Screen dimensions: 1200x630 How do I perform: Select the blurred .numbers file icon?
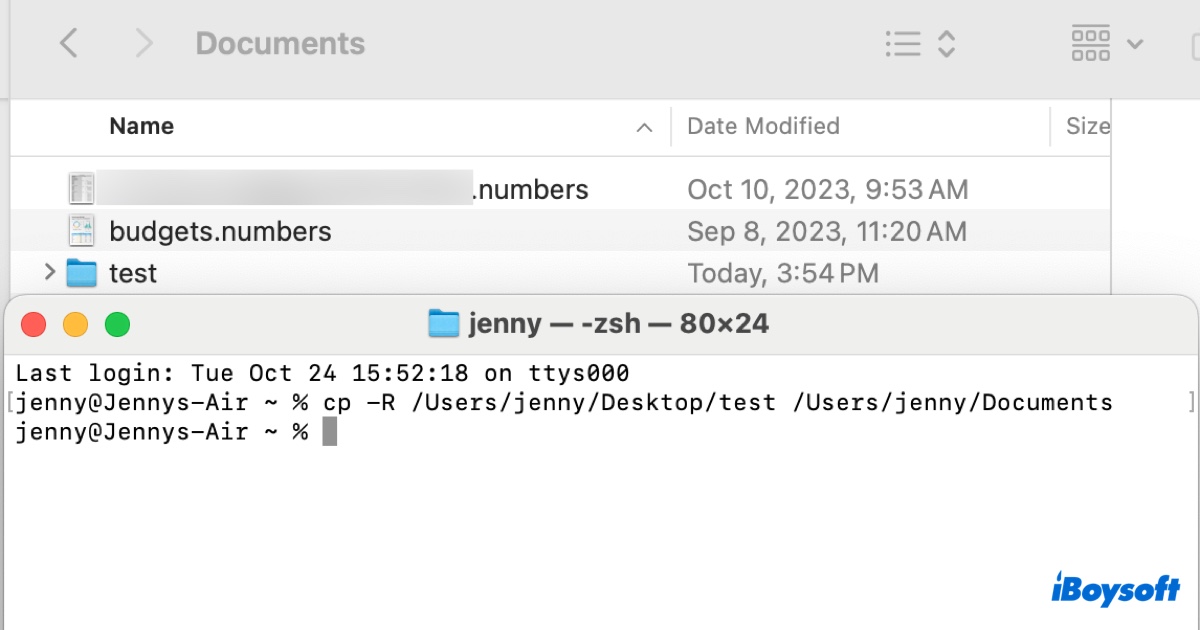coord(81,189)
